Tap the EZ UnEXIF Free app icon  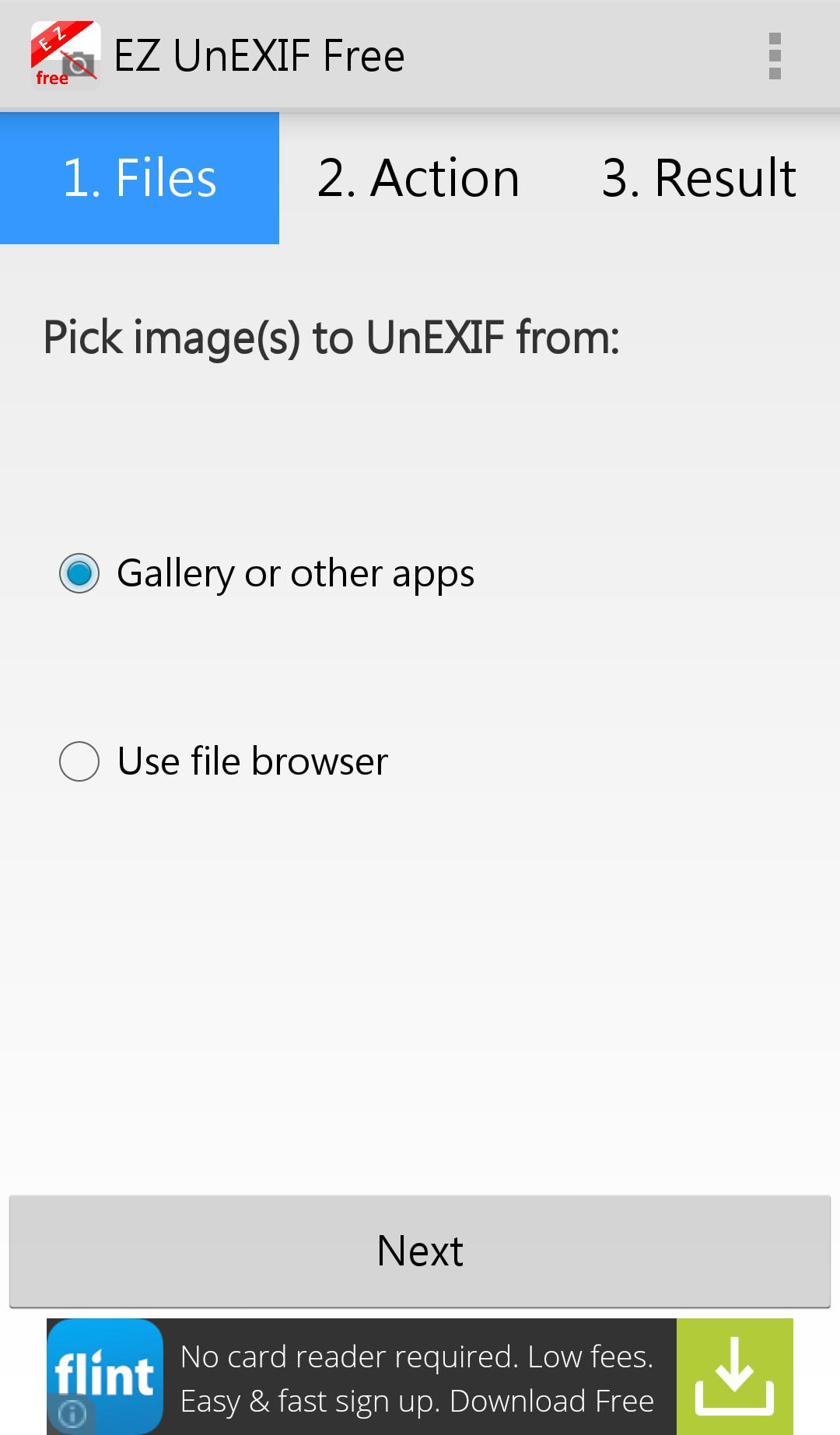pos(65,55)
